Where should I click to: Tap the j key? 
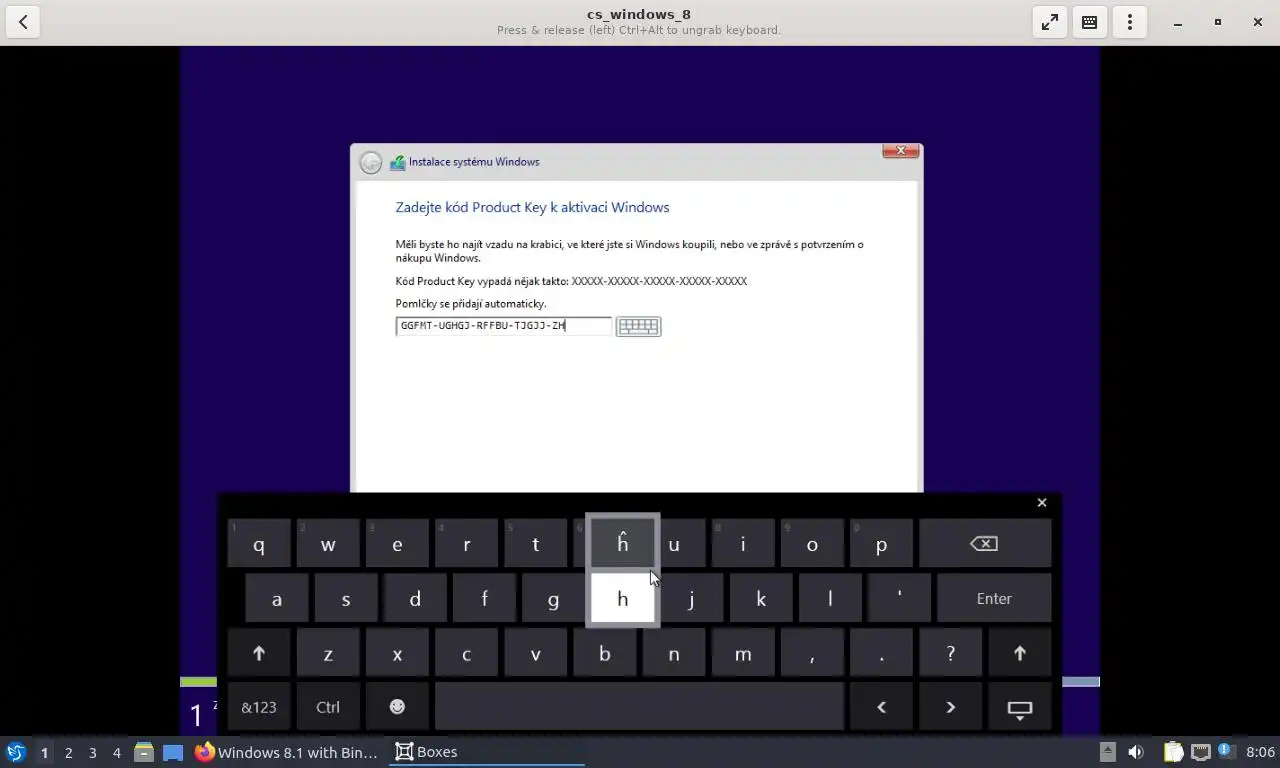(x=692, y=599)
